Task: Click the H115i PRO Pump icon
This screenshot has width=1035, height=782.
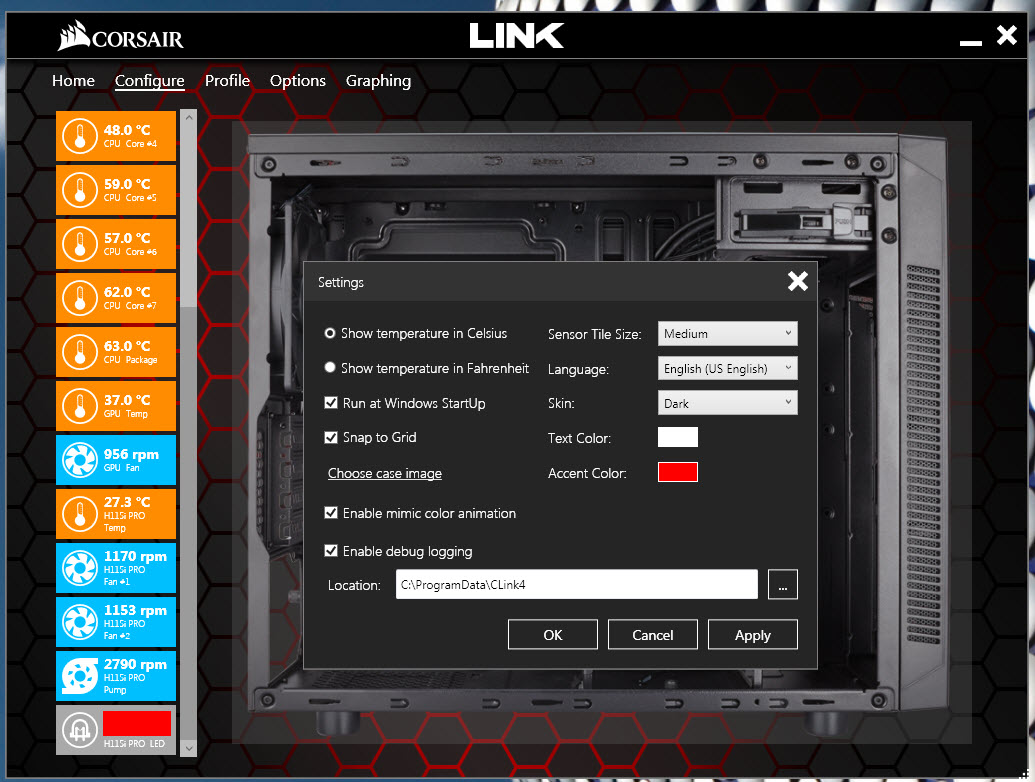Action: [x=80, y=676]
